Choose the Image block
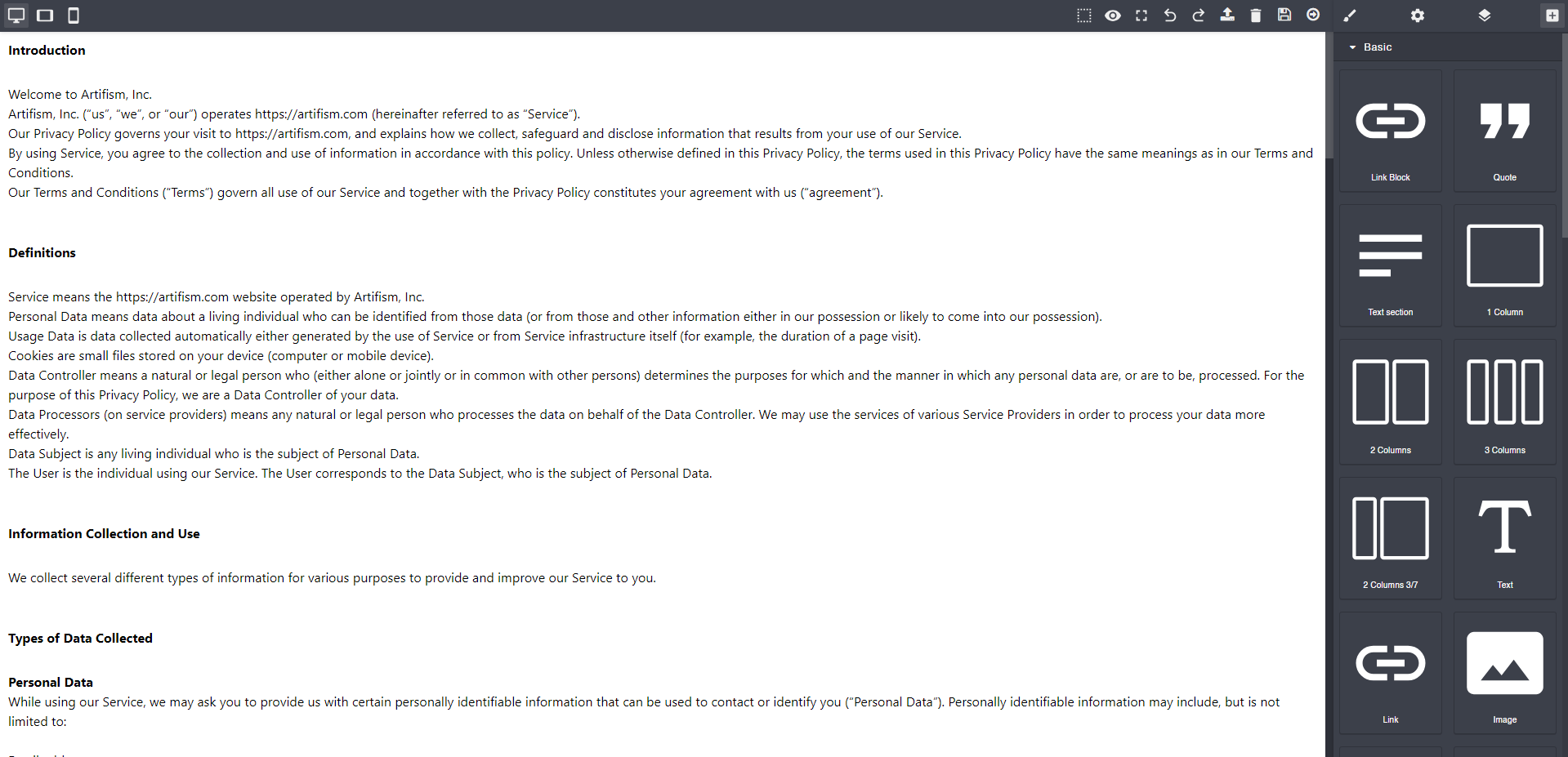 (x=1504, y=673)
